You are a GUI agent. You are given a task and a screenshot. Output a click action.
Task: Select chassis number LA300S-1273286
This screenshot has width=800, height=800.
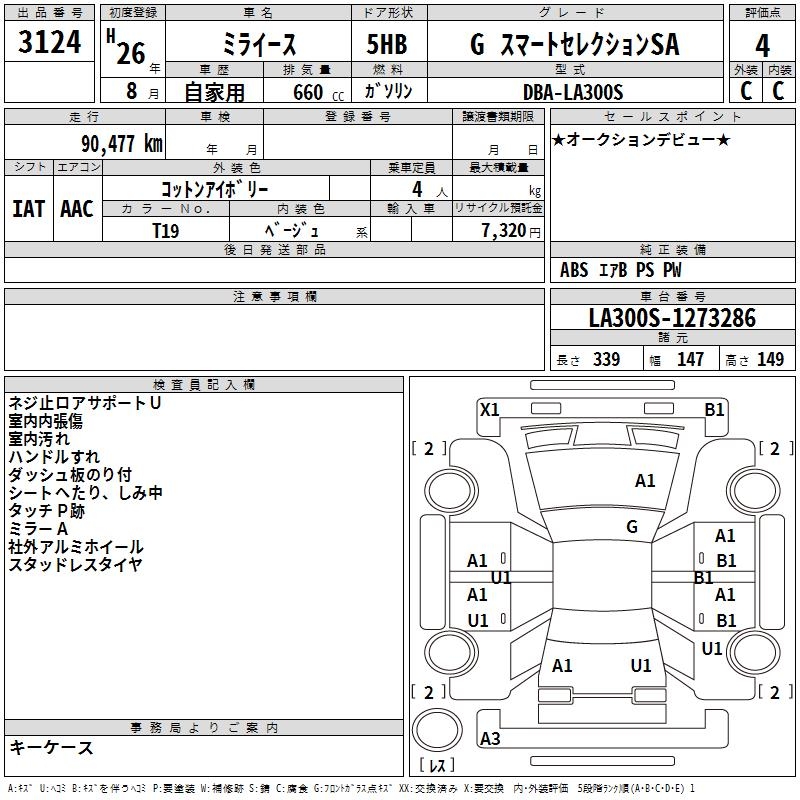click(672, 318)
